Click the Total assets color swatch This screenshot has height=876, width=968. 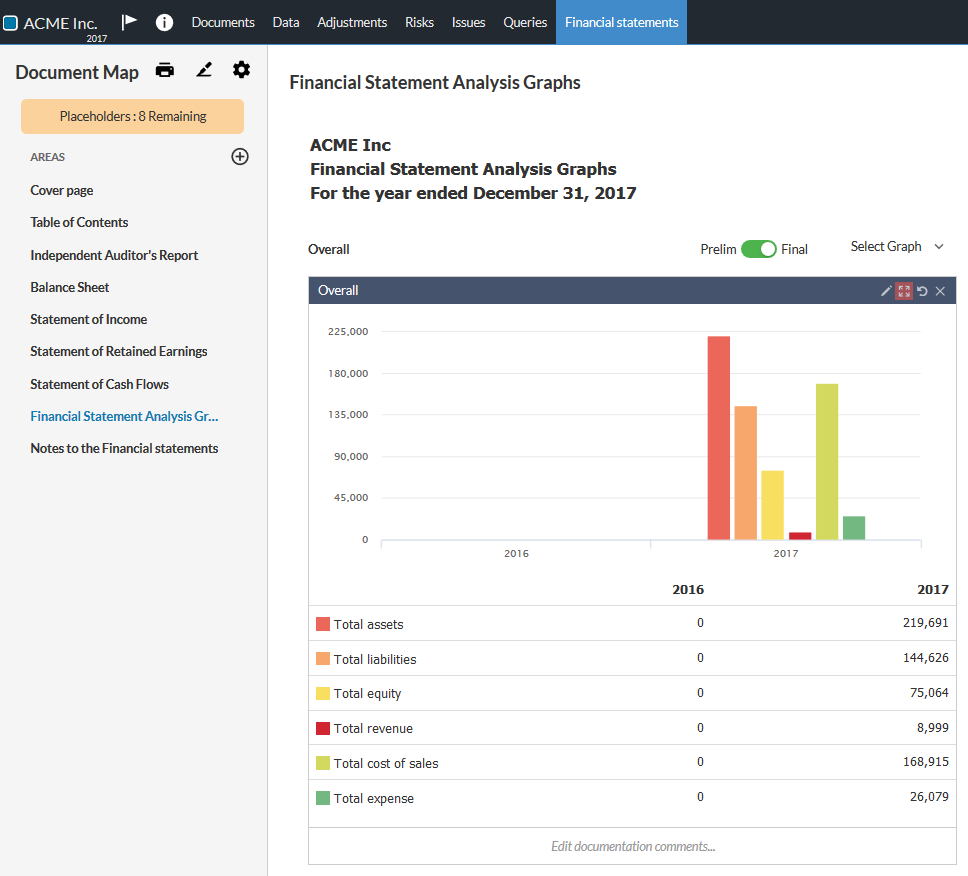click(323, 624)
